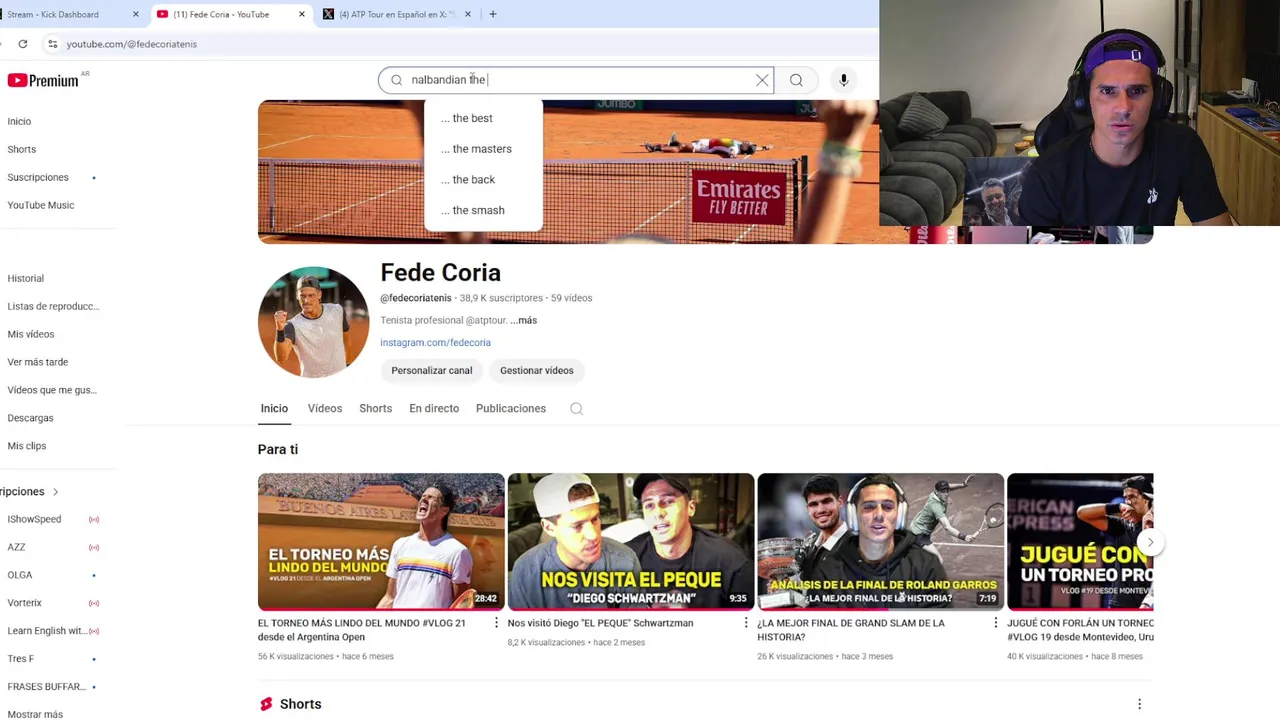This screenshot has height=720, width=1280.
Task: Open options for Nos visitó Diego video
Action: 745,623
